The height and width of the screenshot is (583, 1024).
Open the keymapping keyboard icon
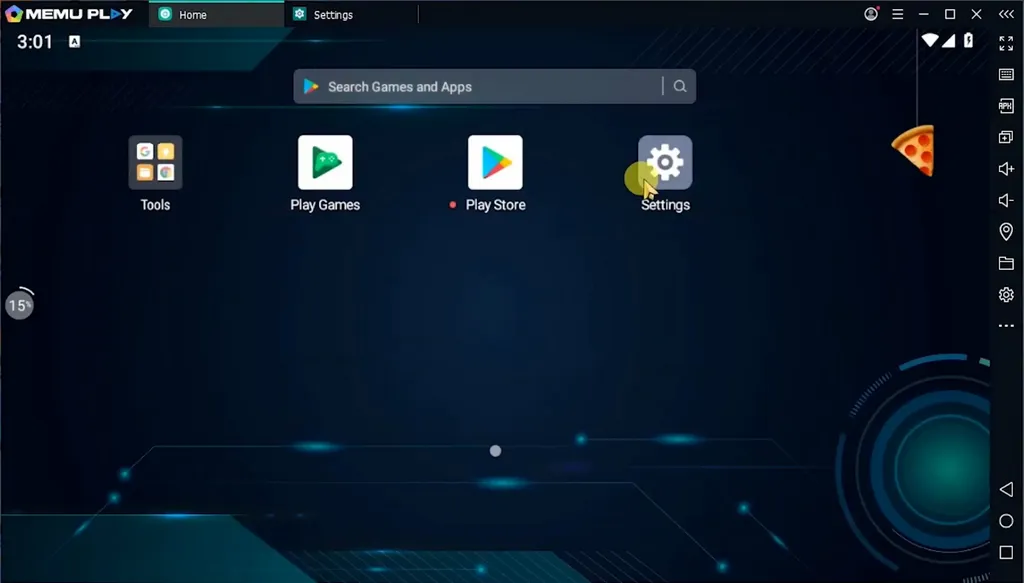(x=1006, y=74)
